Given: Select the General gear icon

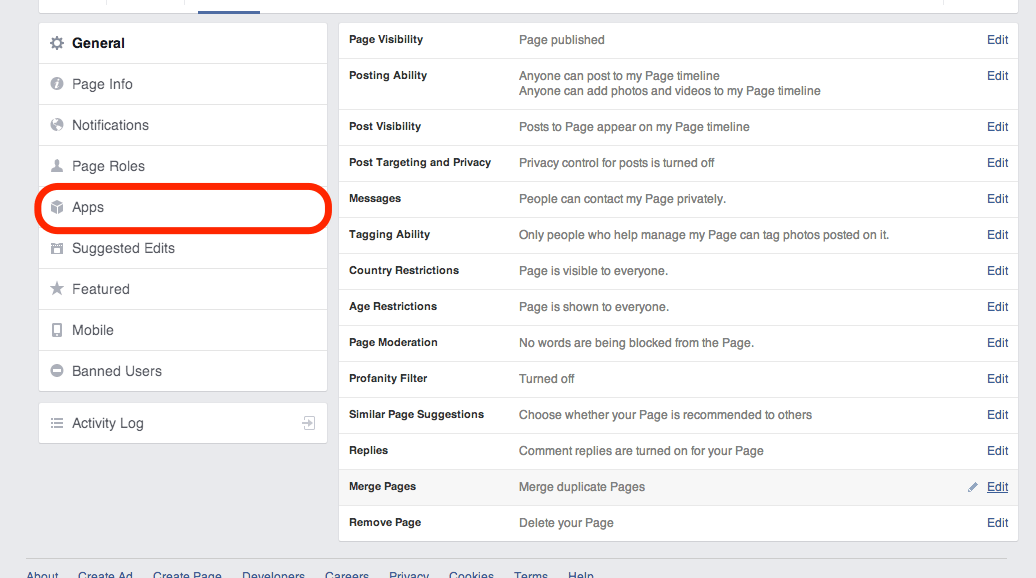Looking at the screenshot, I should (56, 43).
